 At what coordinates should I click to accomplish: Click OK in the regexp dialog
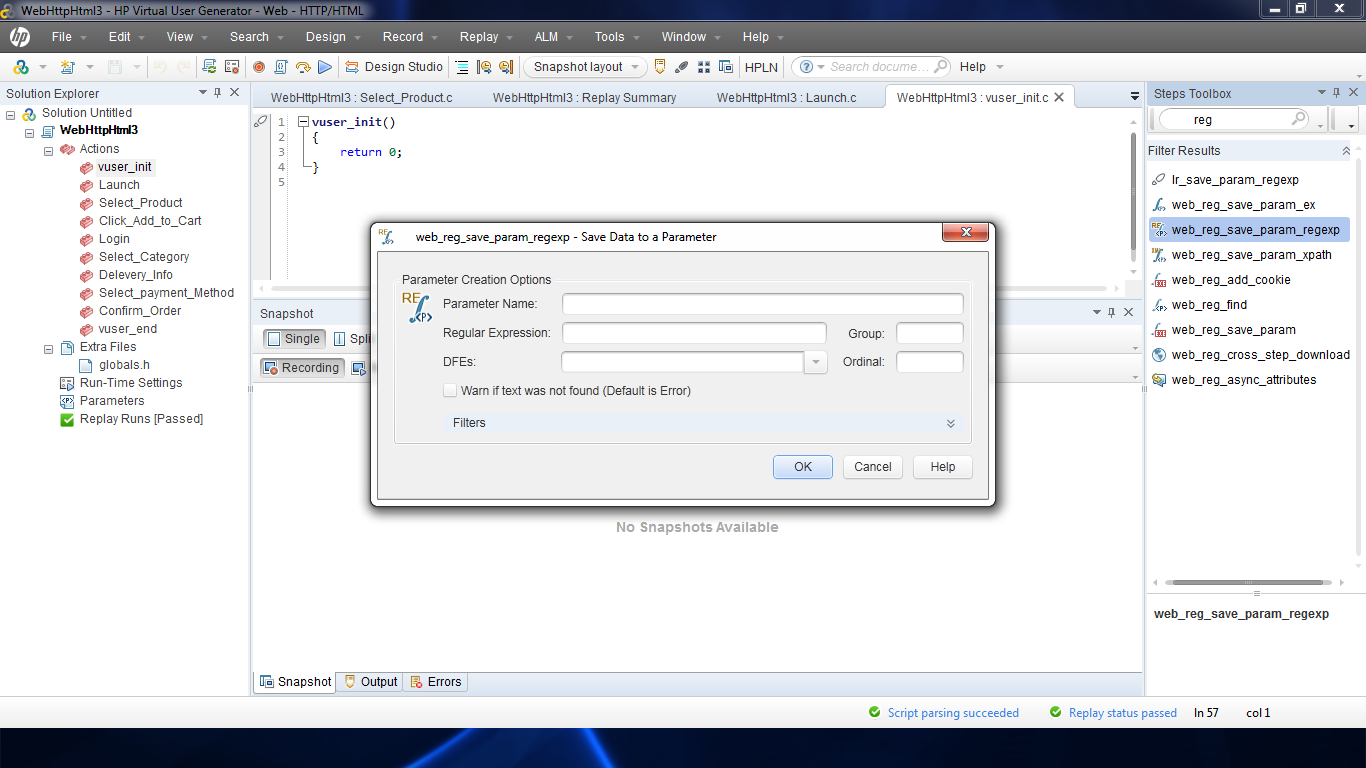[x=803, y=467]
